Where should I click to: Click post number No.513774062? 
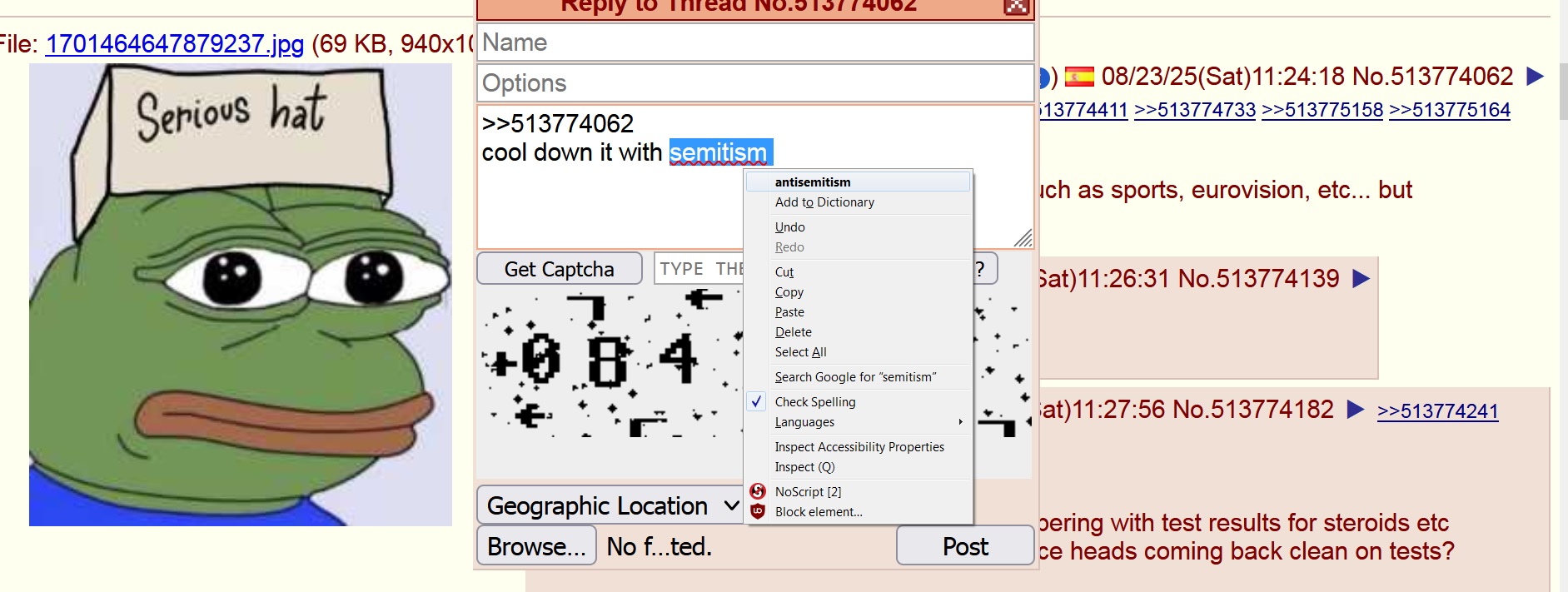(1432, 77)
